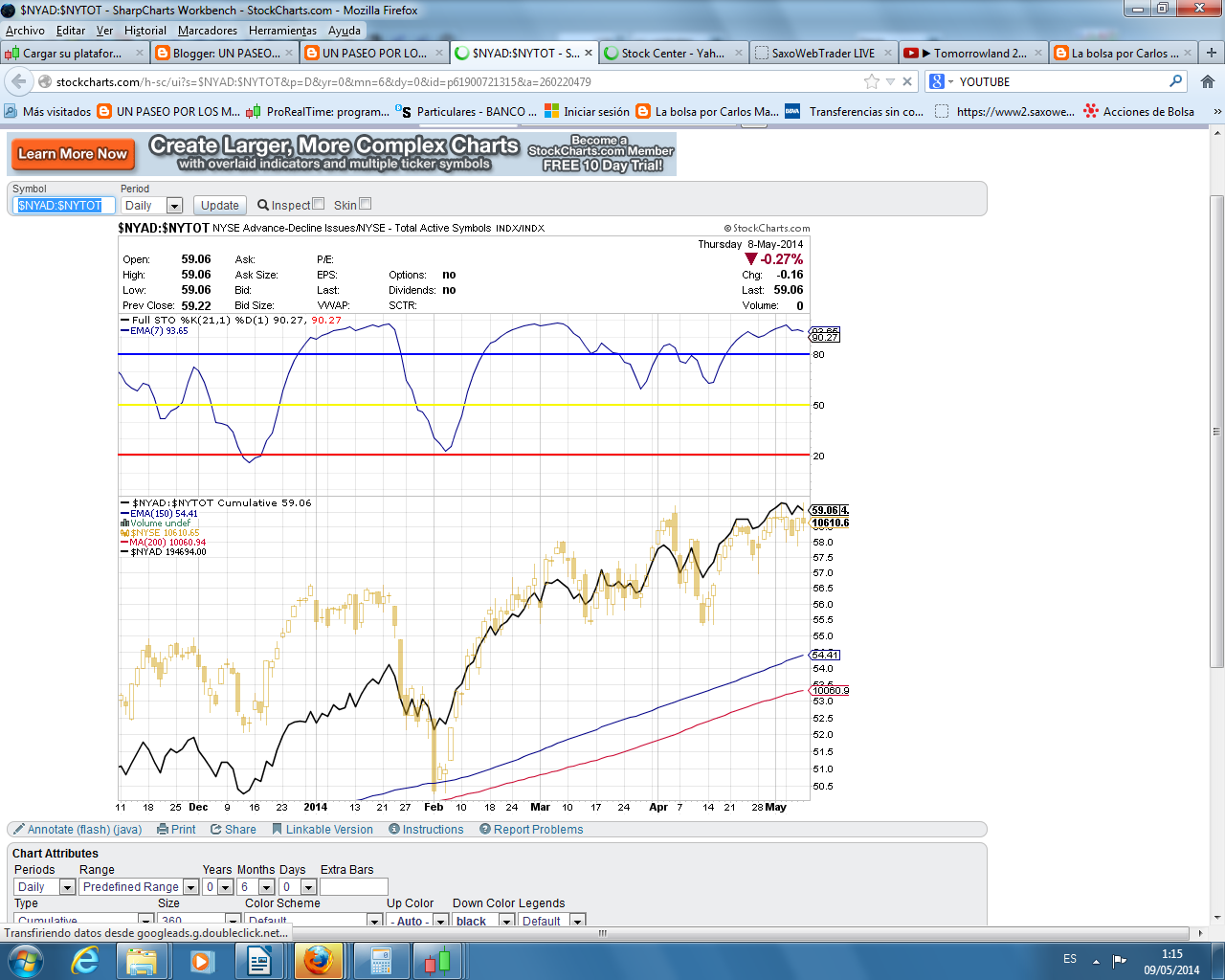The height and width of the screenshot is (980, 1225).
Task: Switch to Stock Center - Yahoo tab
Action: point(673,53)
